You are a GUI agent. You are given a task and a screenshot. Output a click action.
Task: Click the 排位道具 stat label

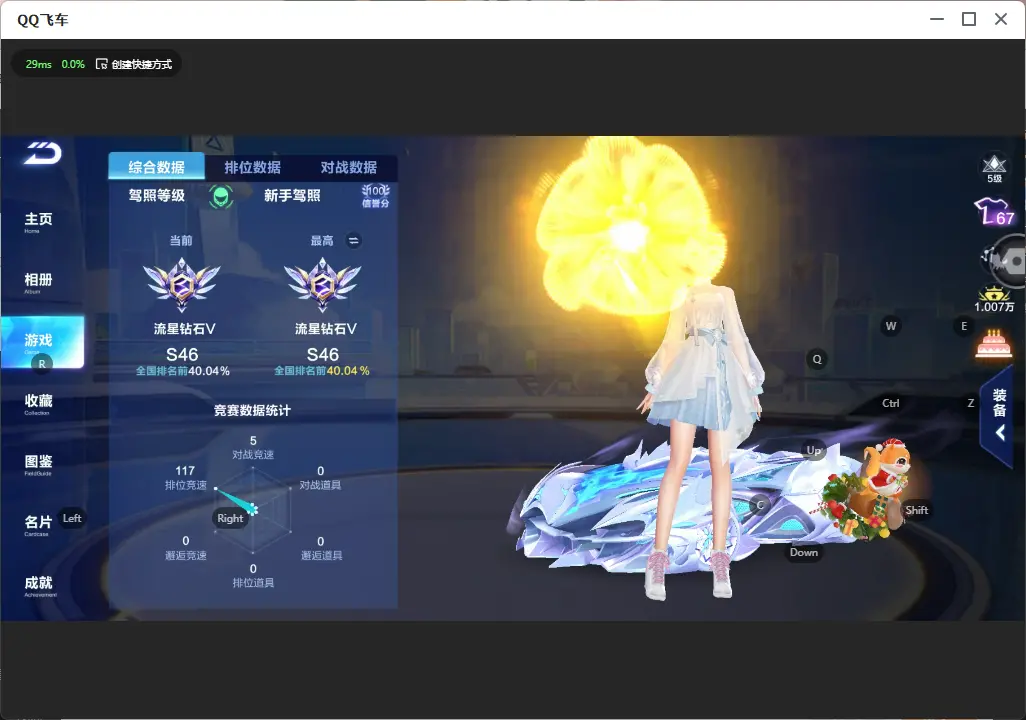[x=253, y=583]
